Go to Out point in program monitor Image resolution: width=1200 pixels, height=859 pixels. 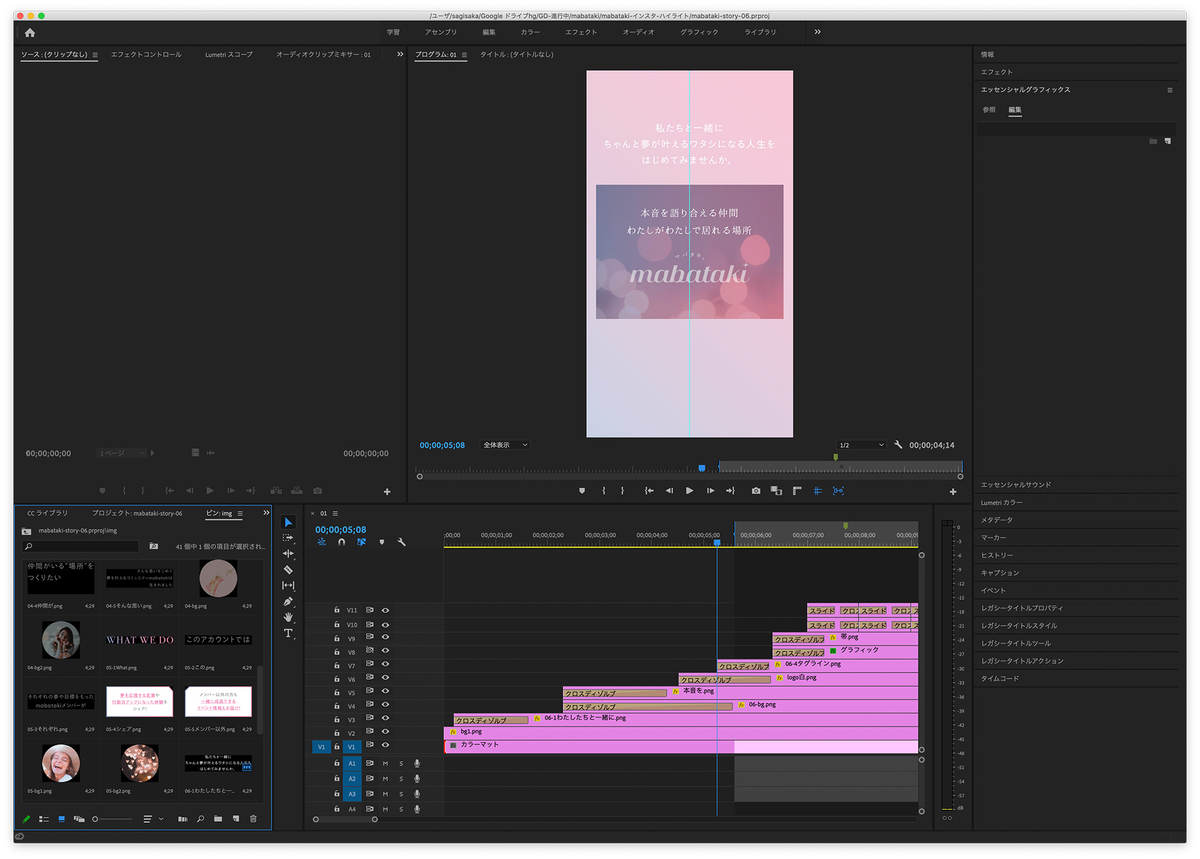730,491
